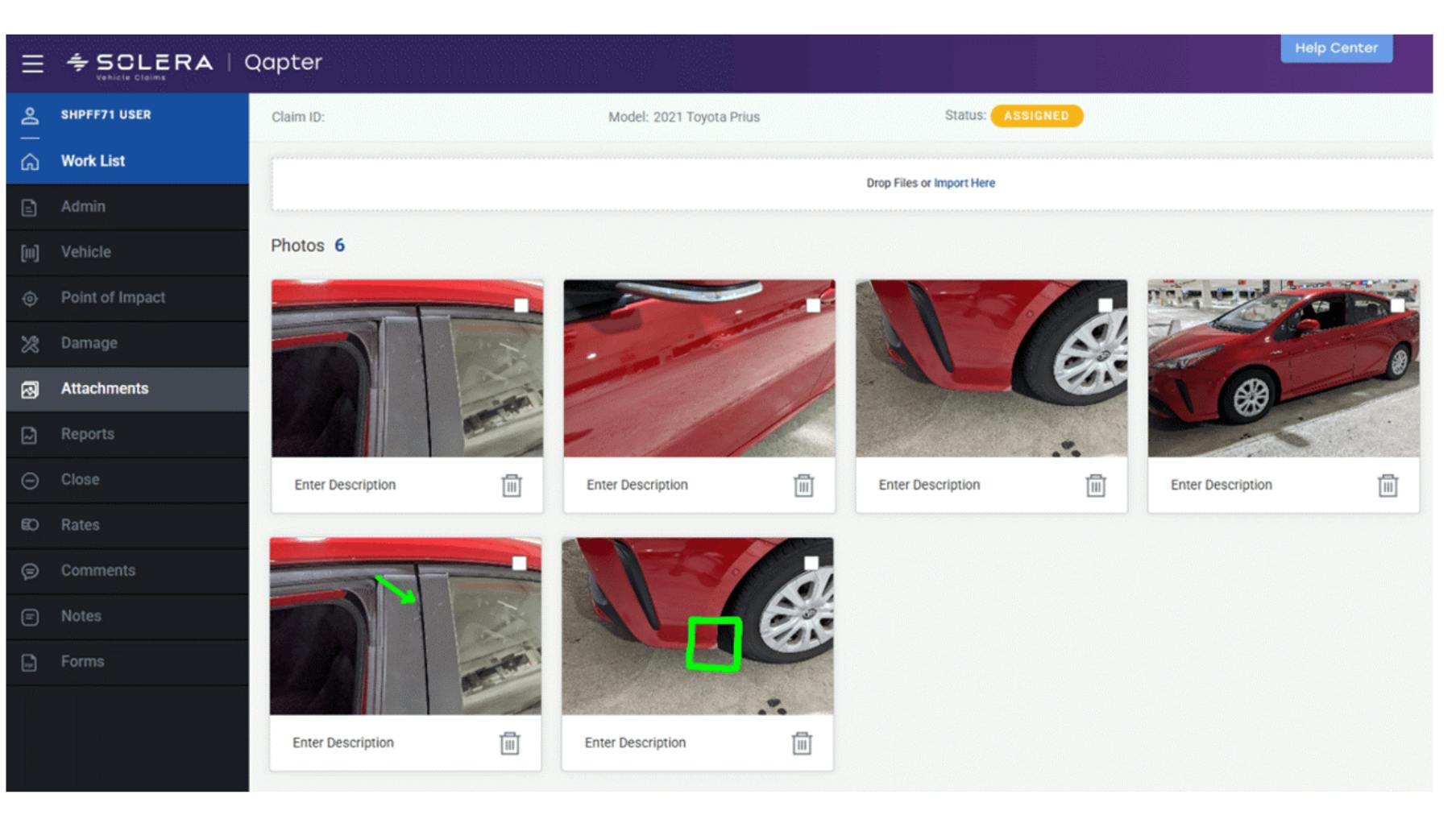Click the Comments speech bubble icon
The width and height of the screenshot is (1456, 819).
30,572
